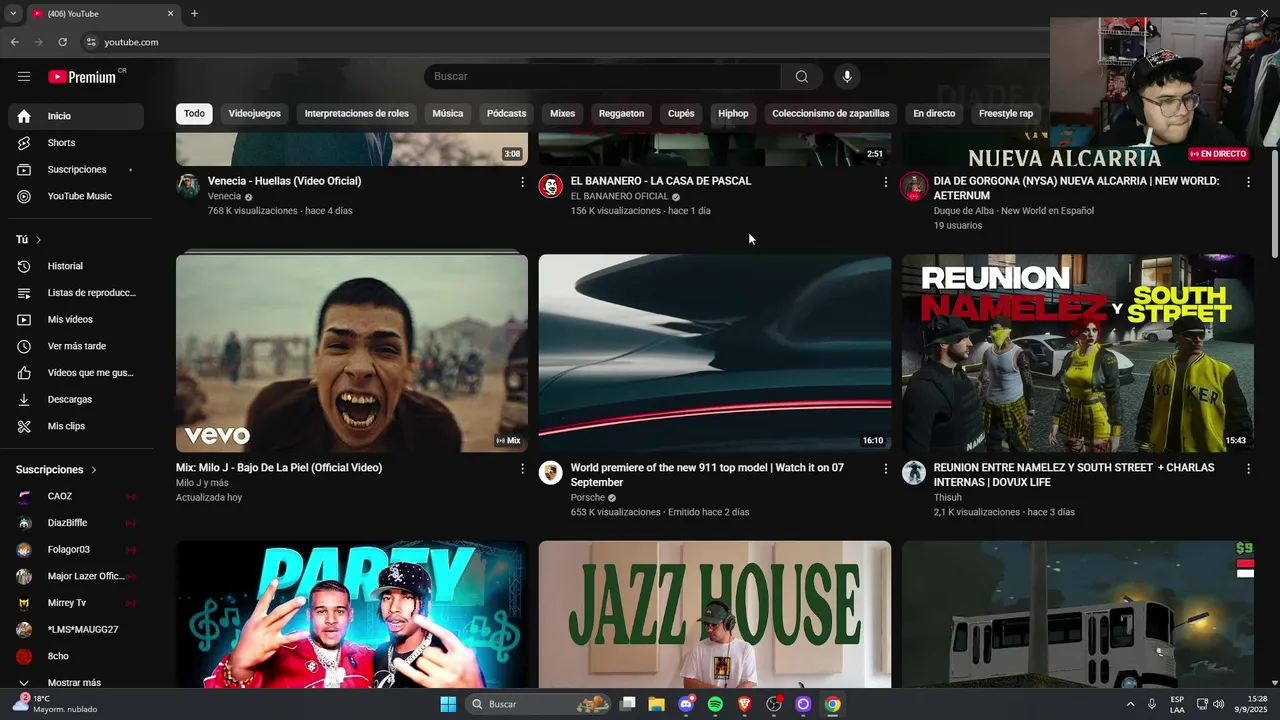Select the Interpretaciones de roles chip

pos(357,114)
